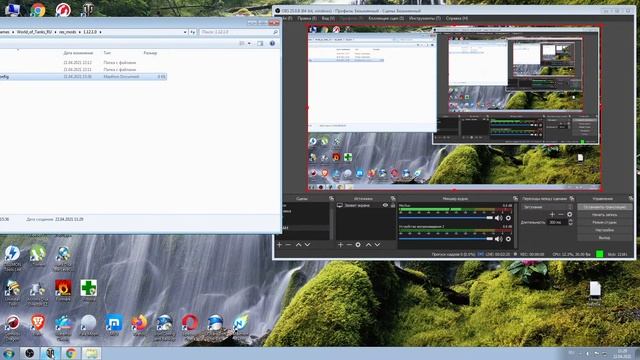The height and width of the screenshot is (360, 640).
Task: Select the Firefox desktop shortcut
Action: click(x=139, y=324)
